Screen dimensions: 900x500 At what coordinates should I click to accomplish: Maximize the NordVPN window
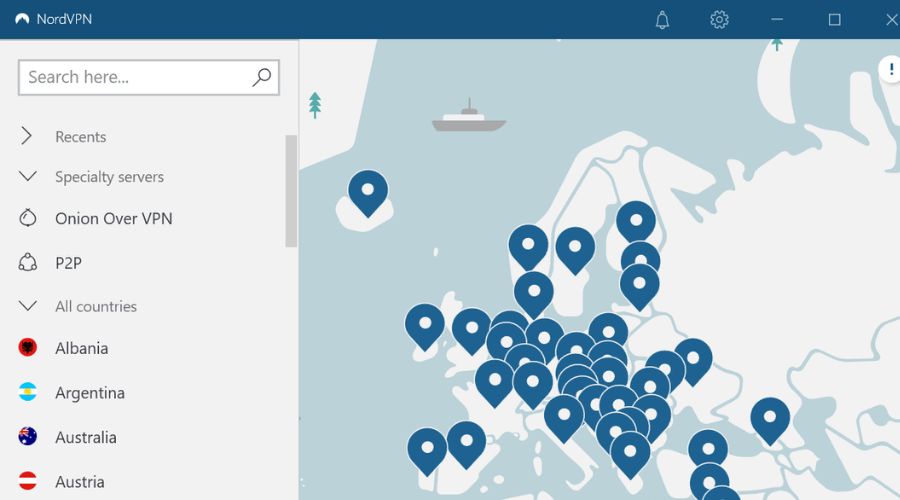(835, 20)
